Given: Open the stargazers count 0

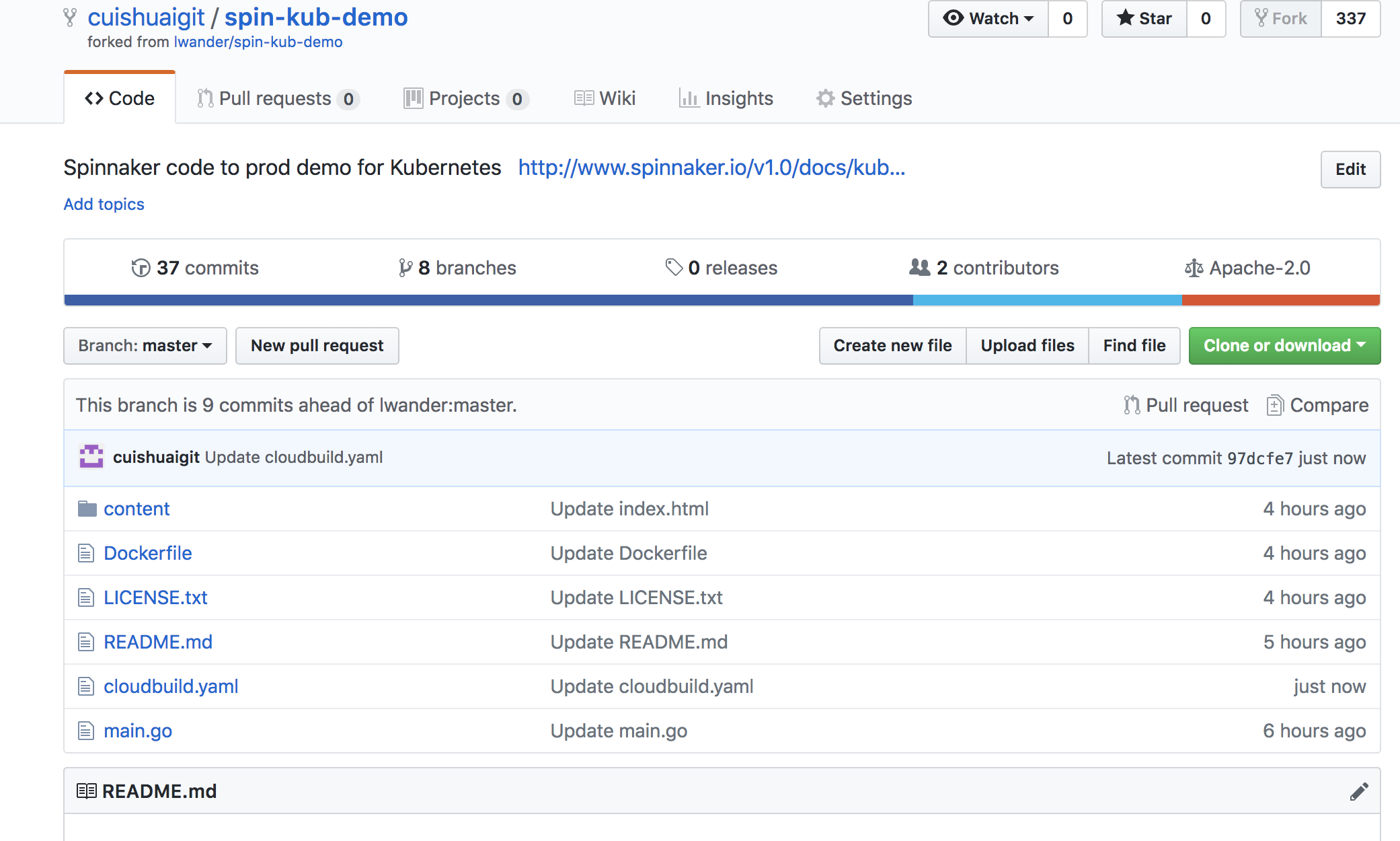Looking at the screenshot, I should [1206, 18].
